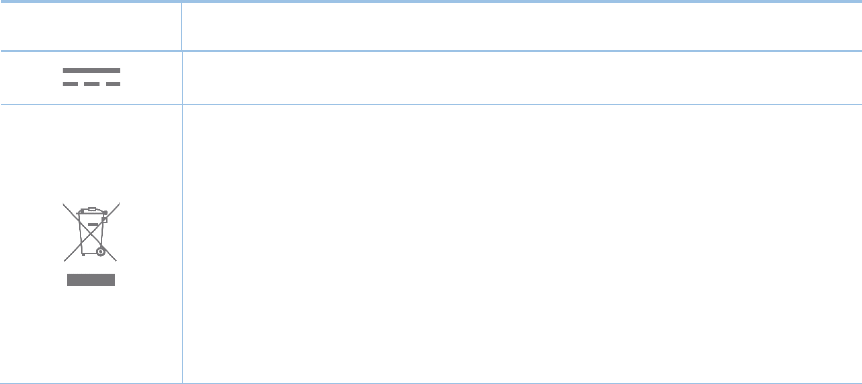This screenshot has height=384, width=862.
Task: Select the empty top-left header cell
Action: point(91,27)
